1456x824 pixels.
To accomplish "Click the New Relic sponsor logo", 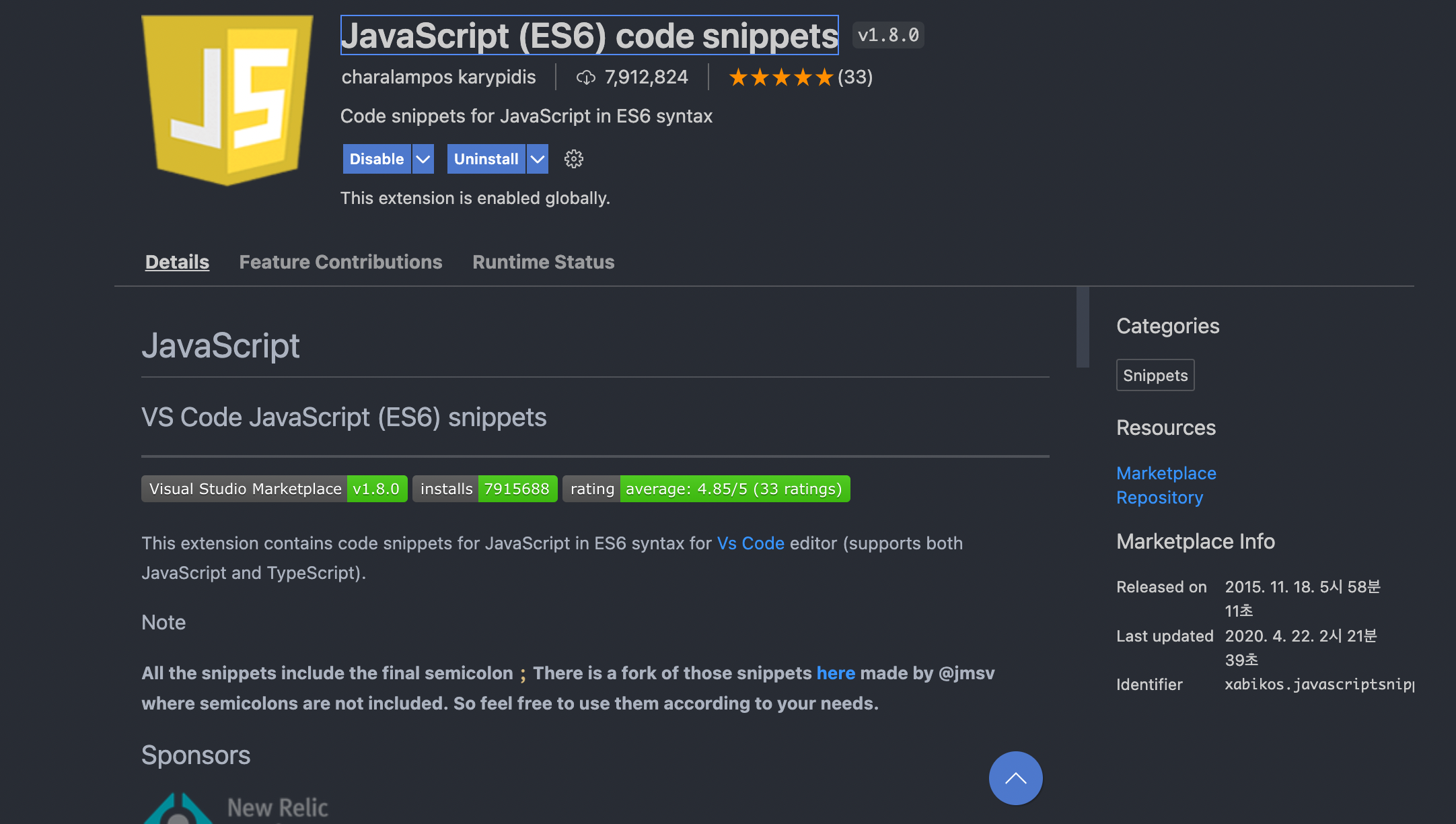I will point(235,808).
